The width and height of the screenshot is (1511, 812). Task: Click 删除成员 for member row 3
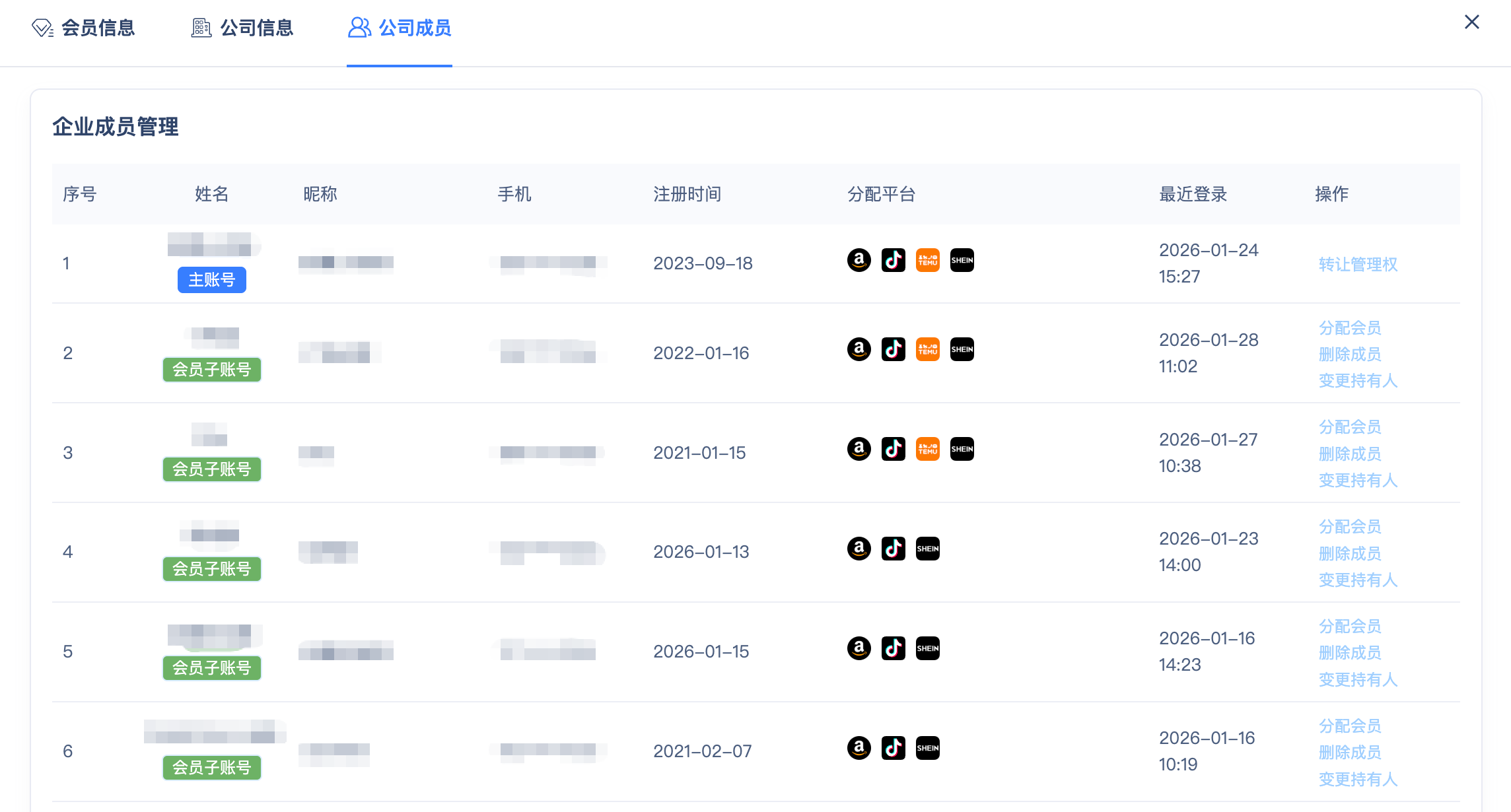[1350, 454]
